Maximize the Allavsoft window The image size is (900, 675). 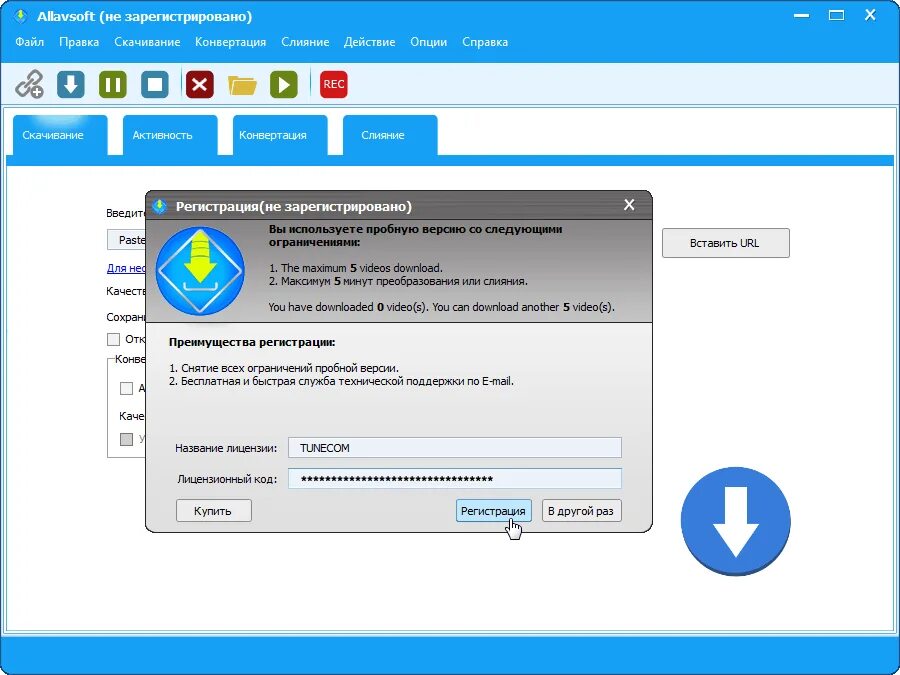pyautogui.click(x=836, y=15)
